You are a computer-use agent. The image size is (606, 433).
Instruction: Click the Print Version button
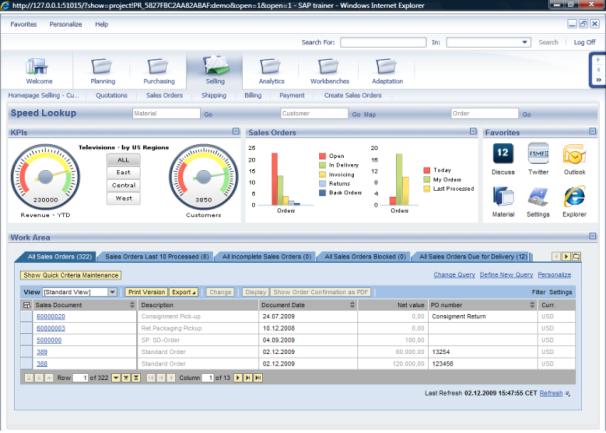pyautogui.click(x=146, y=292)
